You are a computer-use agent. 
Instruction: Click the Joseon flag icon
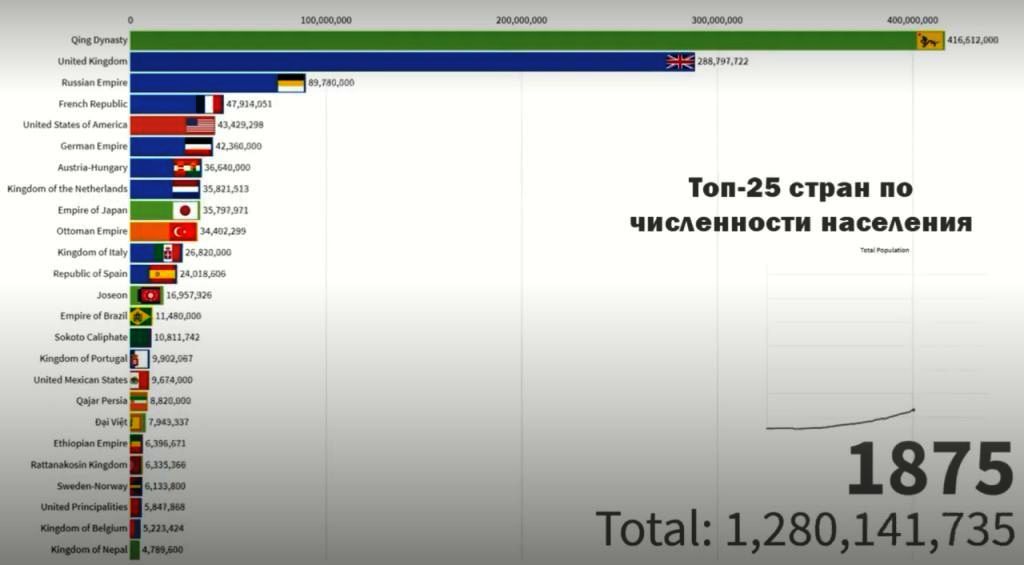(x=150, y=295)
